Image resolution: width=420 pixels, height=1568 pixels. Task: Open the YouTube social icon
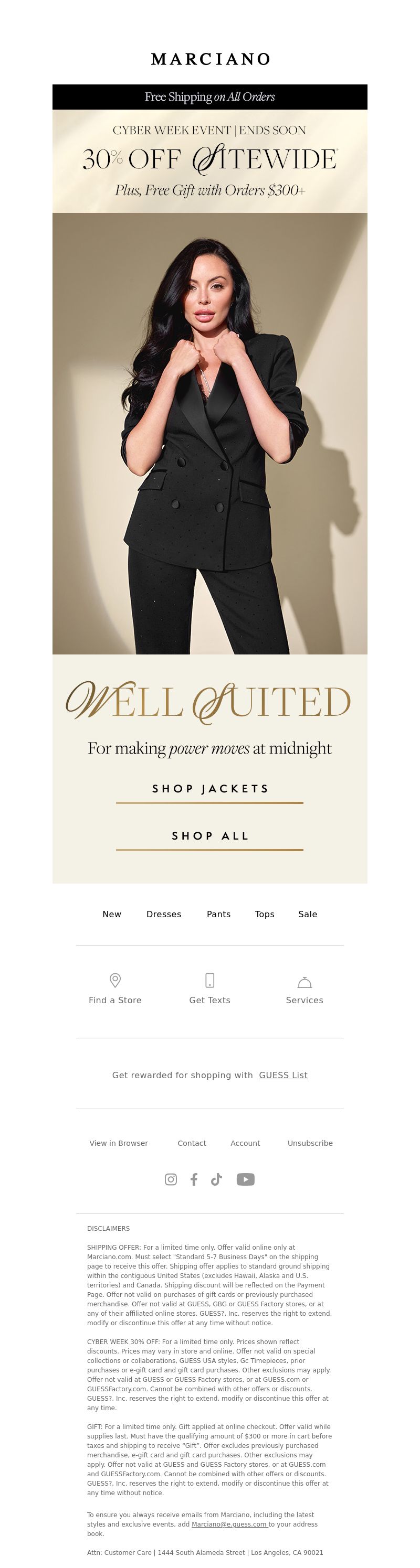coord(245,1179)
